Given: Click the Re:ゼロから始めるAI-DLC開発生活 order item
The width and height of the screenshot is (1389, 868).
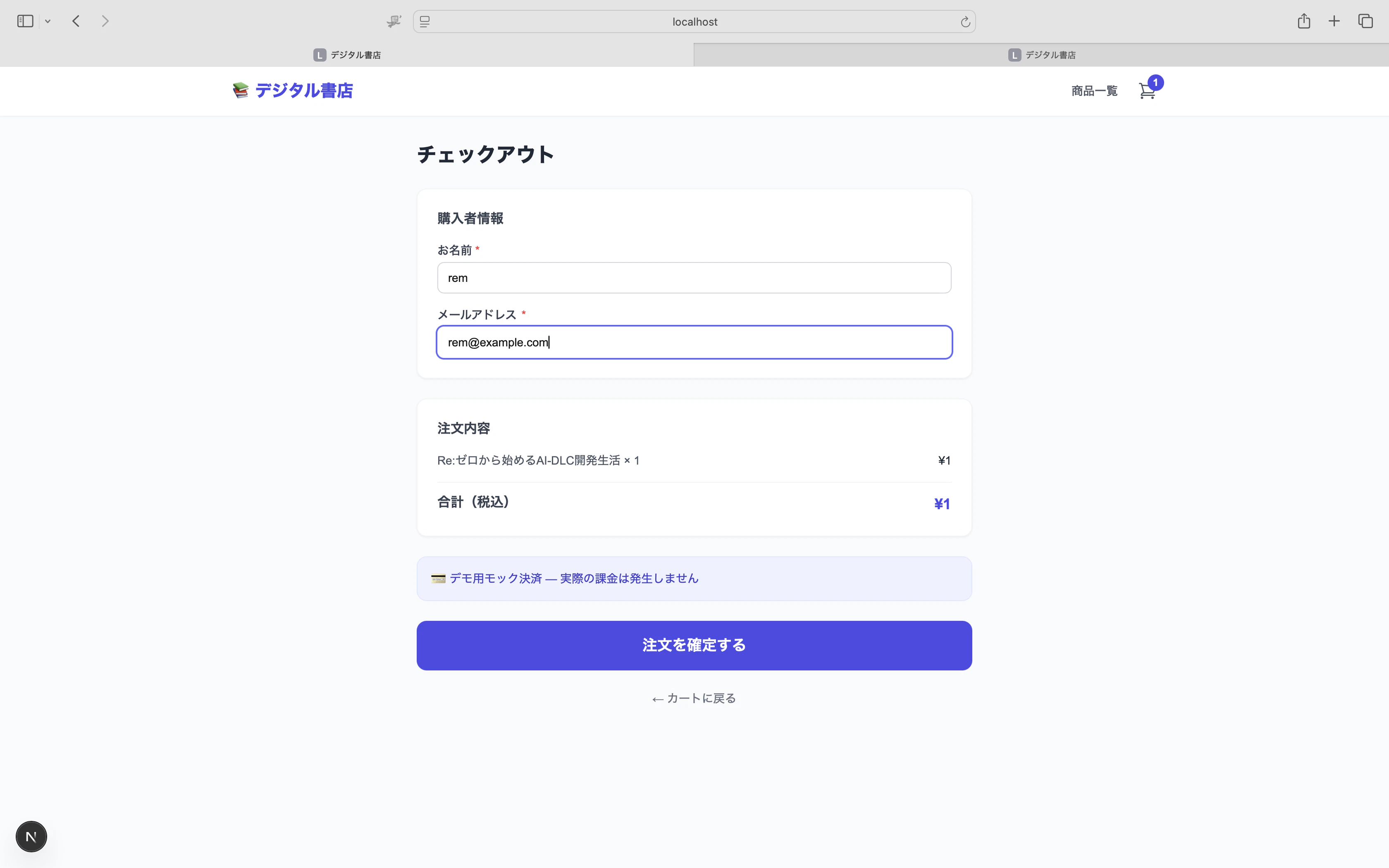Looking at the screenshot, I should (538, 460).
